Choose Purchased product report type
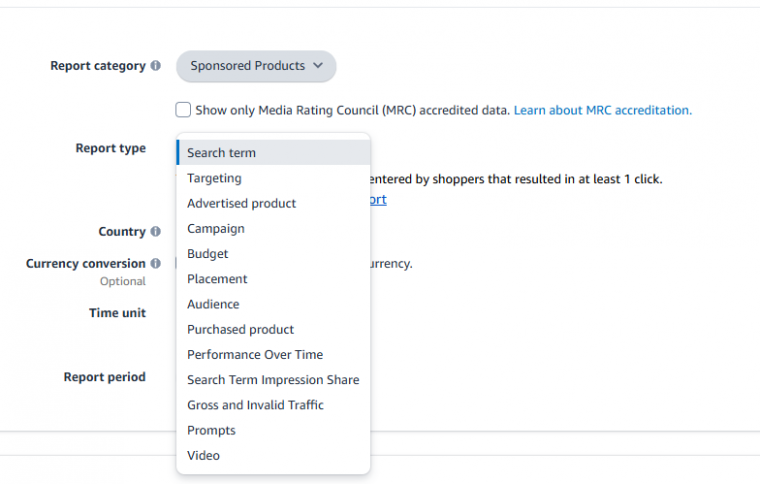This screenshot has height=484, width=760. pos(273,329)
